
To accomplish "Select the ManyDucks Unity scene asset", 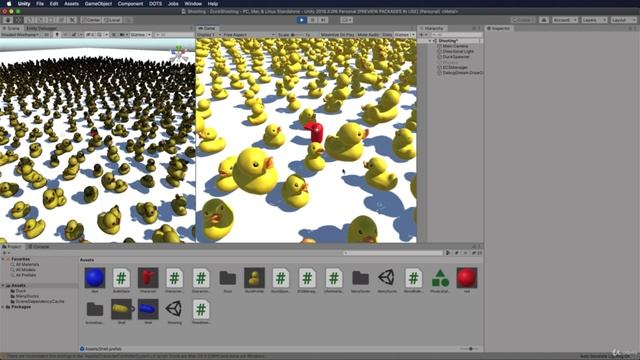I will click(x=387, y=278).
